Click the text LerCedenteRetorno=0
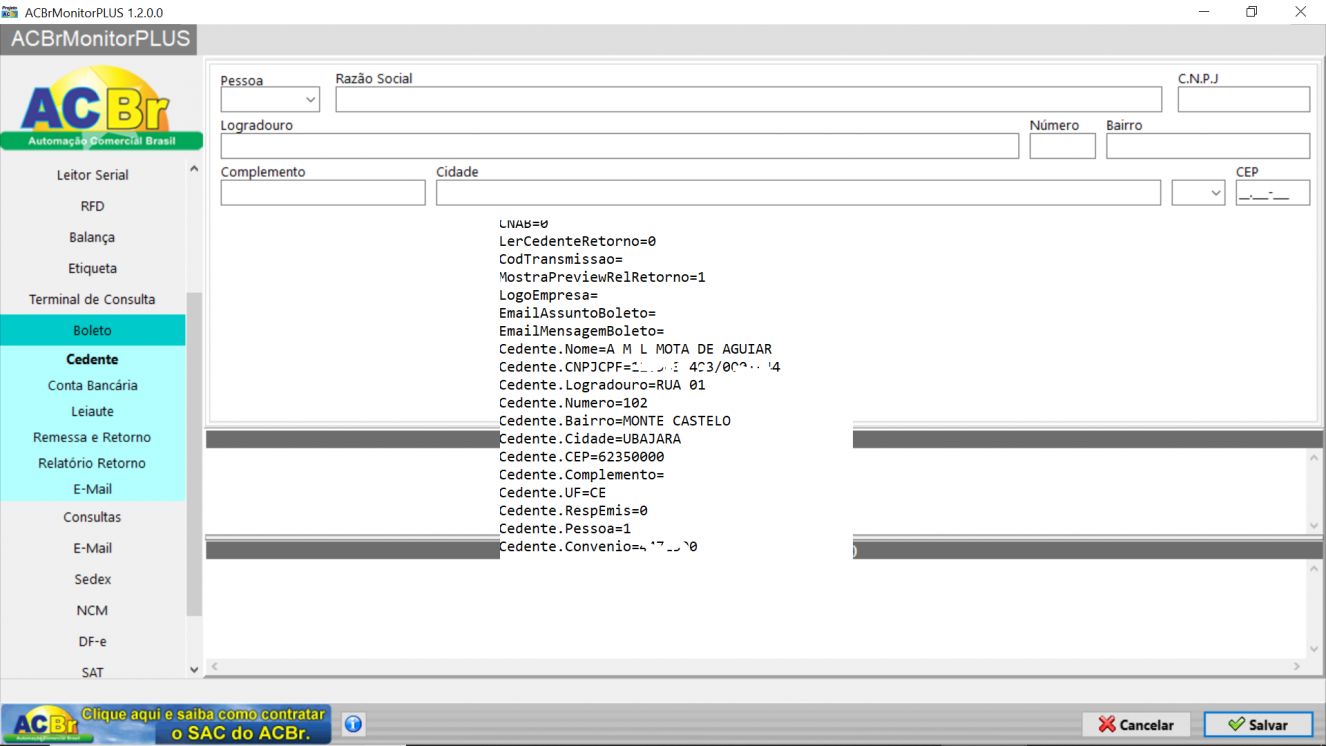The height and width of the screenshot is (746, 1326). tap(577, 241)
